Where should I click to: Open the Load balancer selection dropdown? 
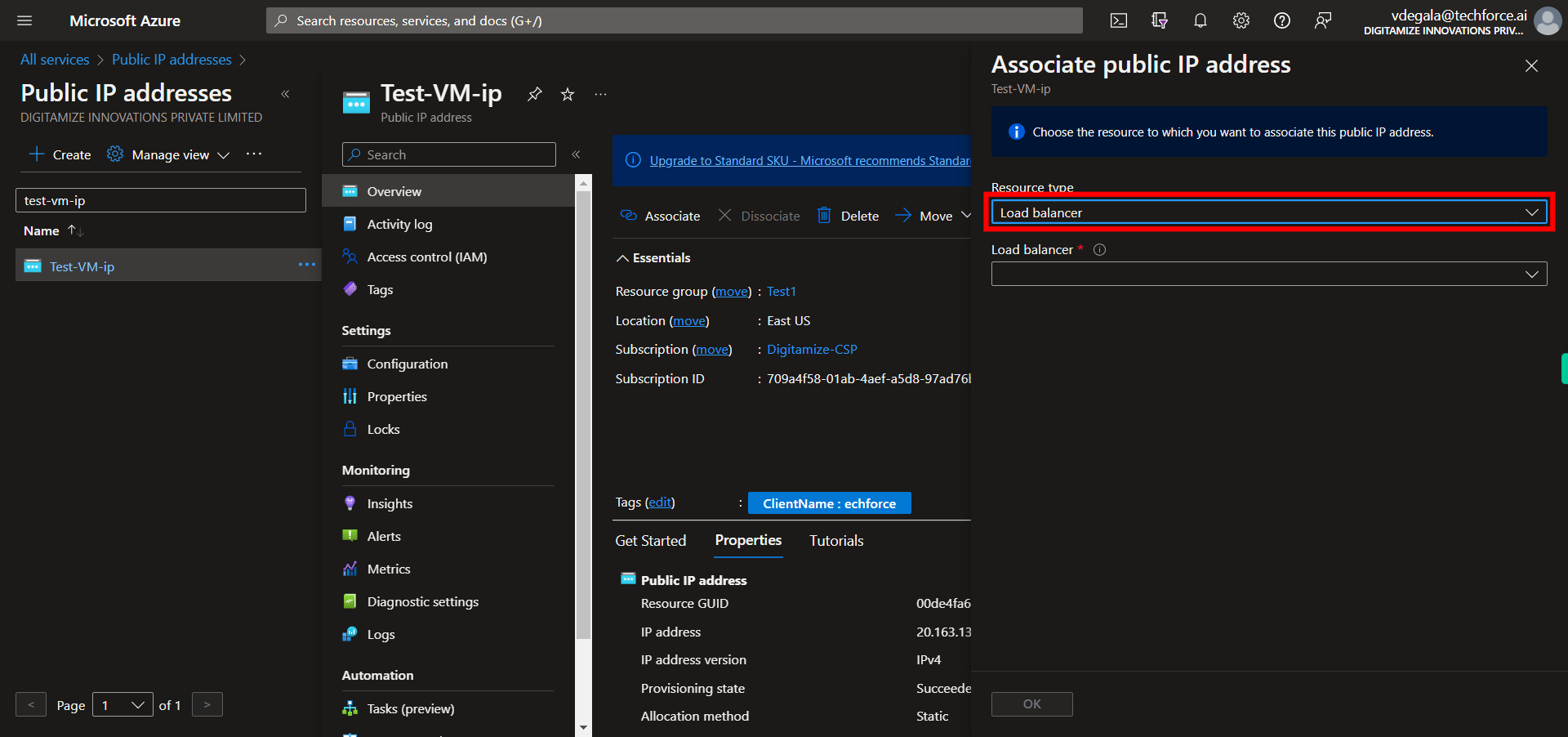(x=1269, y=274)
